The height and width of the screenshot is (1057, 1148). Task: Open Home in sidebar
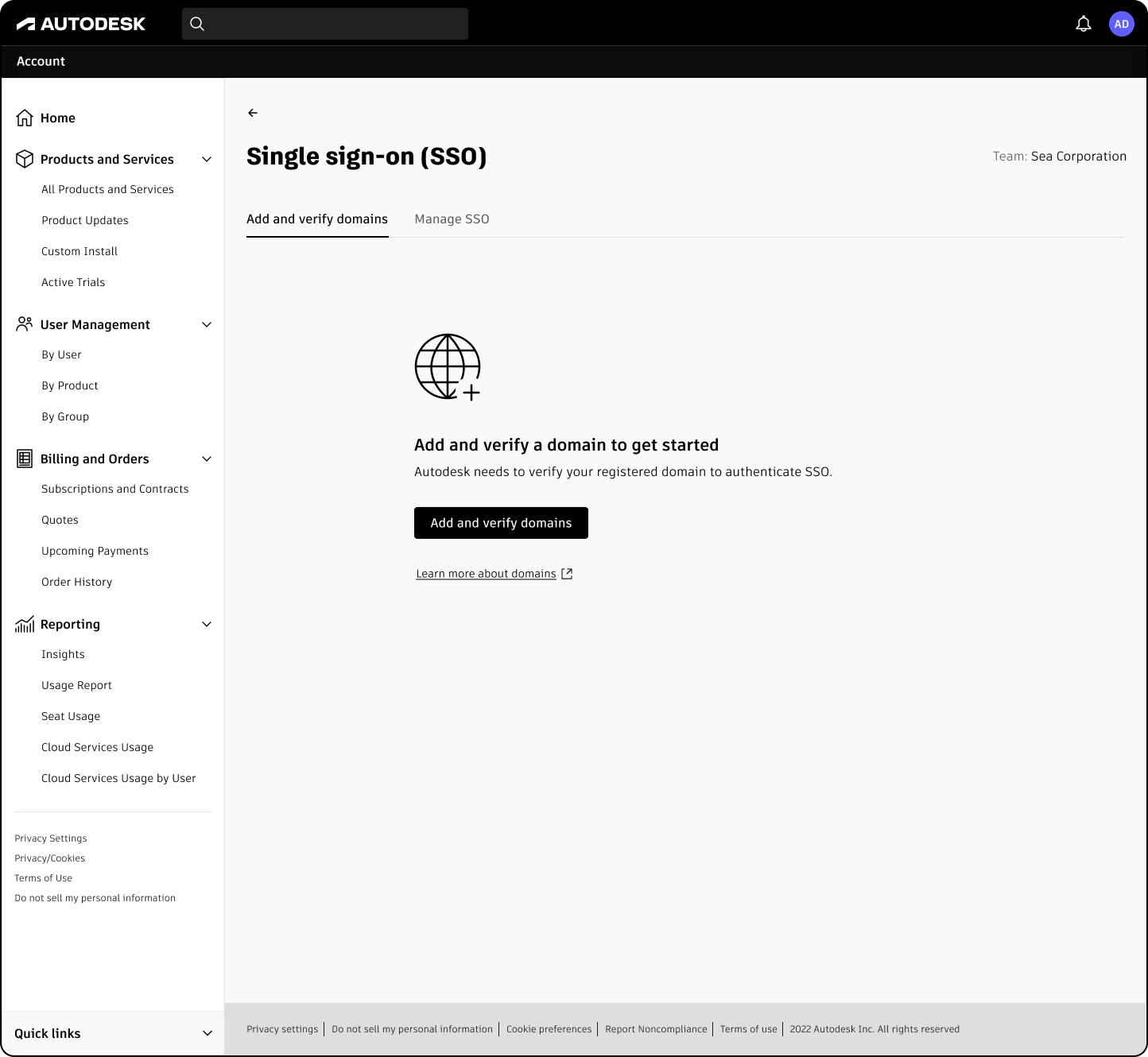tap(58, 118)
